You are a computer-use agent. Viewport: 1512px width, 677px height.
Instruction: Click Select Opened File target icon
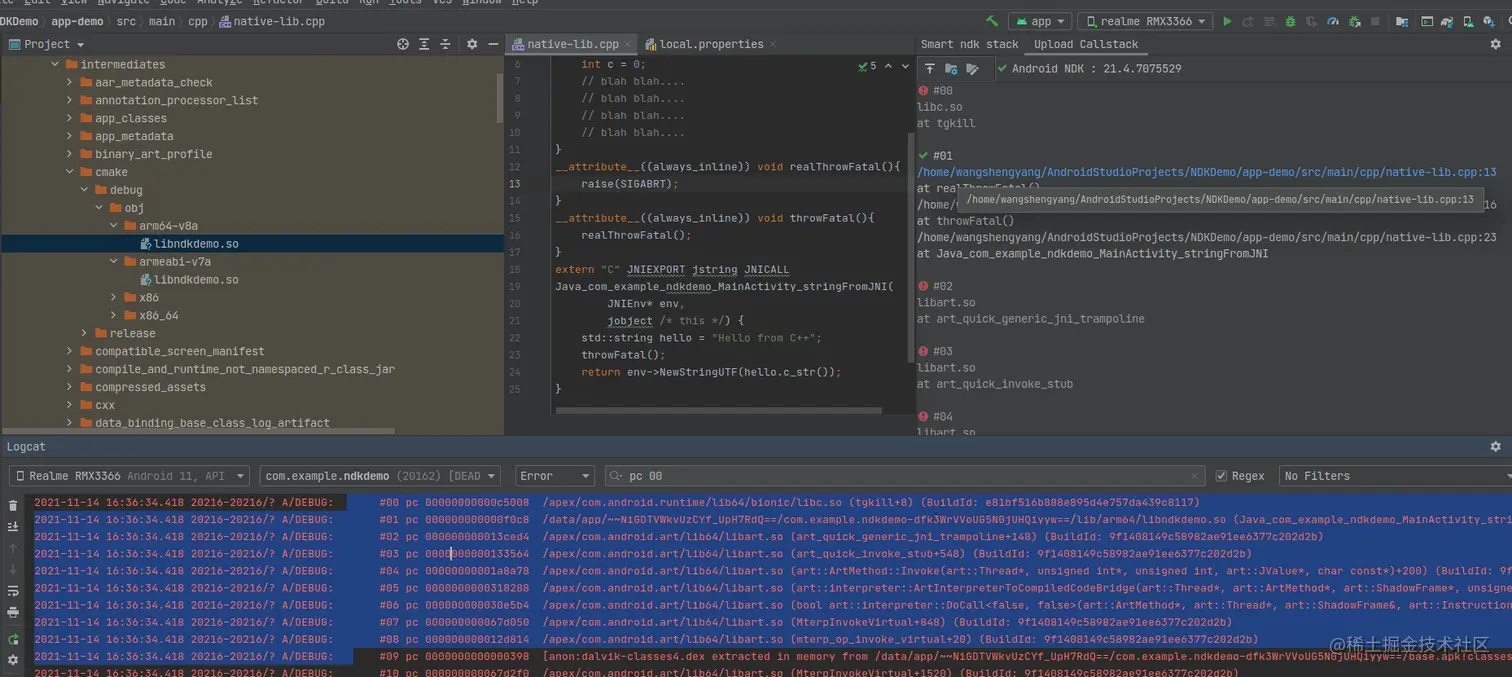coord(403,44)
